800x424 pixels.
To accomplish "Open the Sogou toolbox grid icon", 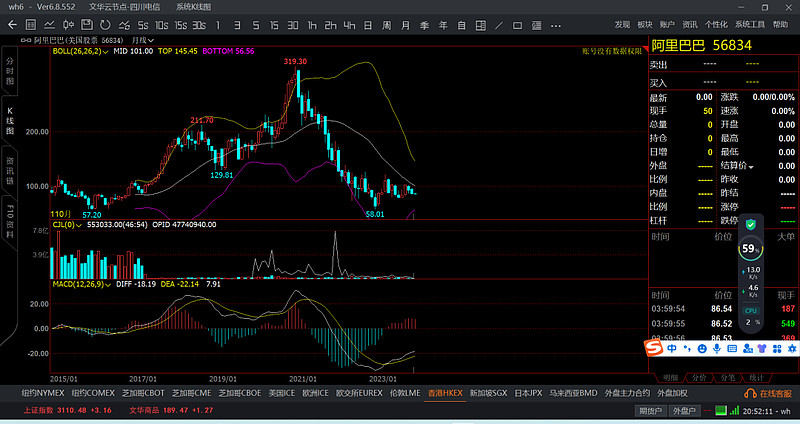I will pyautogui.click(x=777, y=348).
